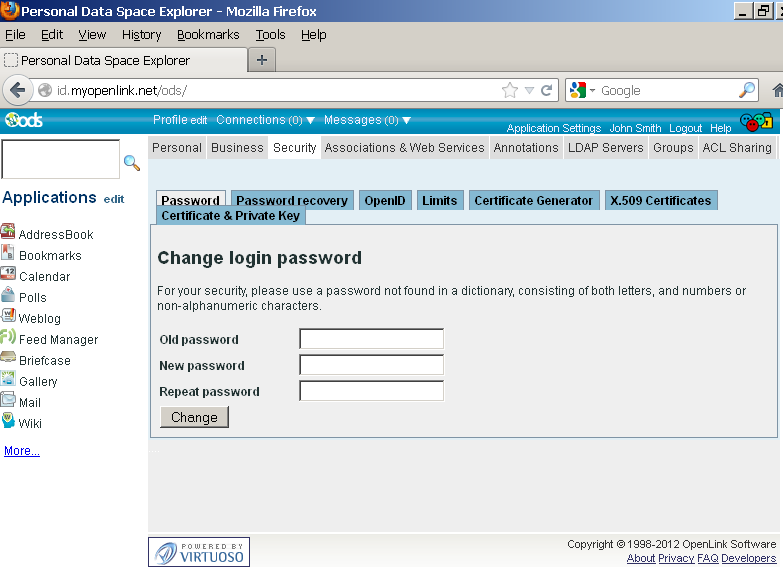Click the Mail application icon
Image resolution: width=783 pixels, height=572 pixels.
click(8, 401)
